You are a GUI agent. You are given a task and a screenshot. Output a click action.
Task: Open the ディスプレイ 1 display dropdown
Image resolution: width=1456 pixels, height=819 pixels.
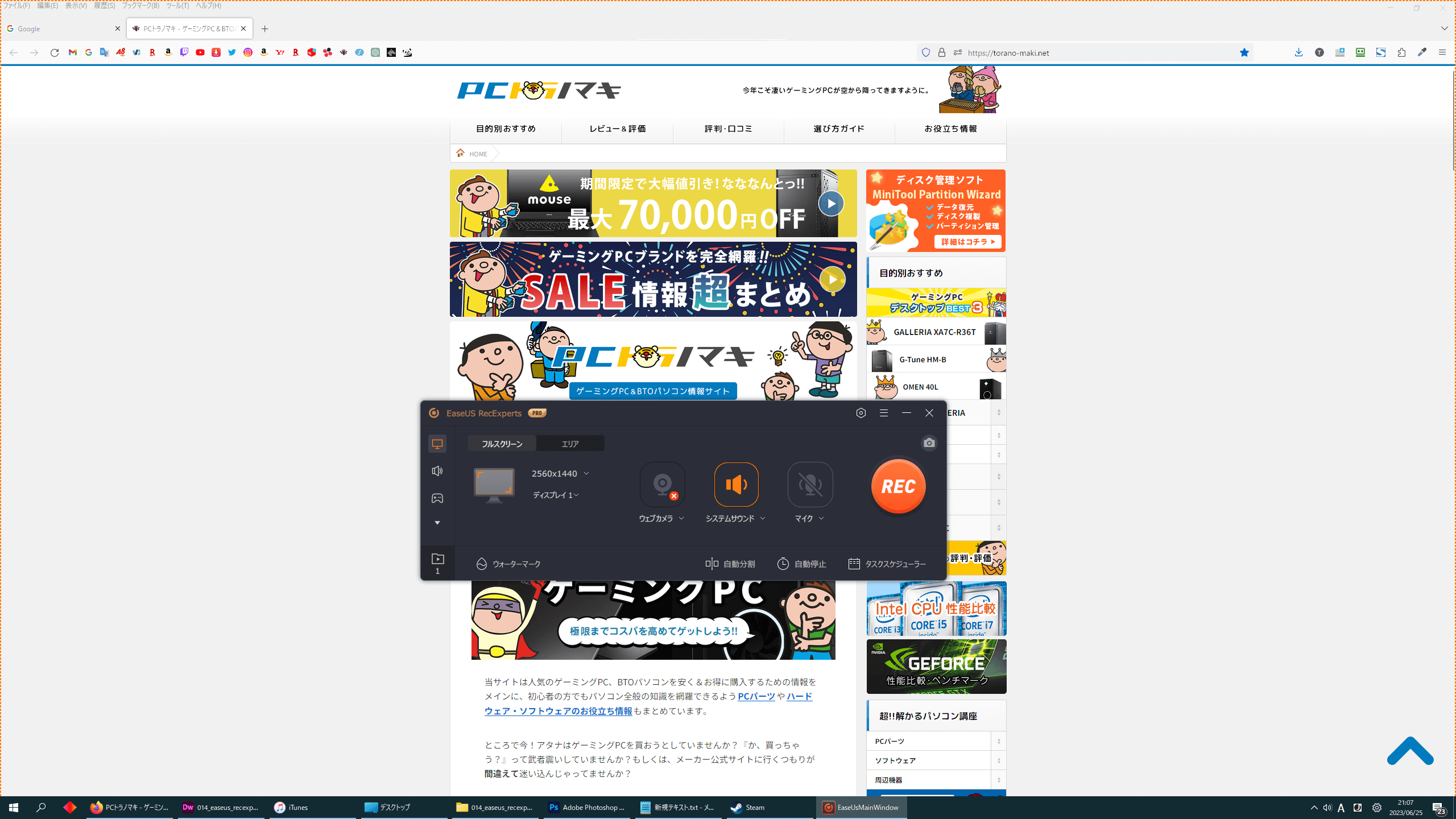pos(556,495)
